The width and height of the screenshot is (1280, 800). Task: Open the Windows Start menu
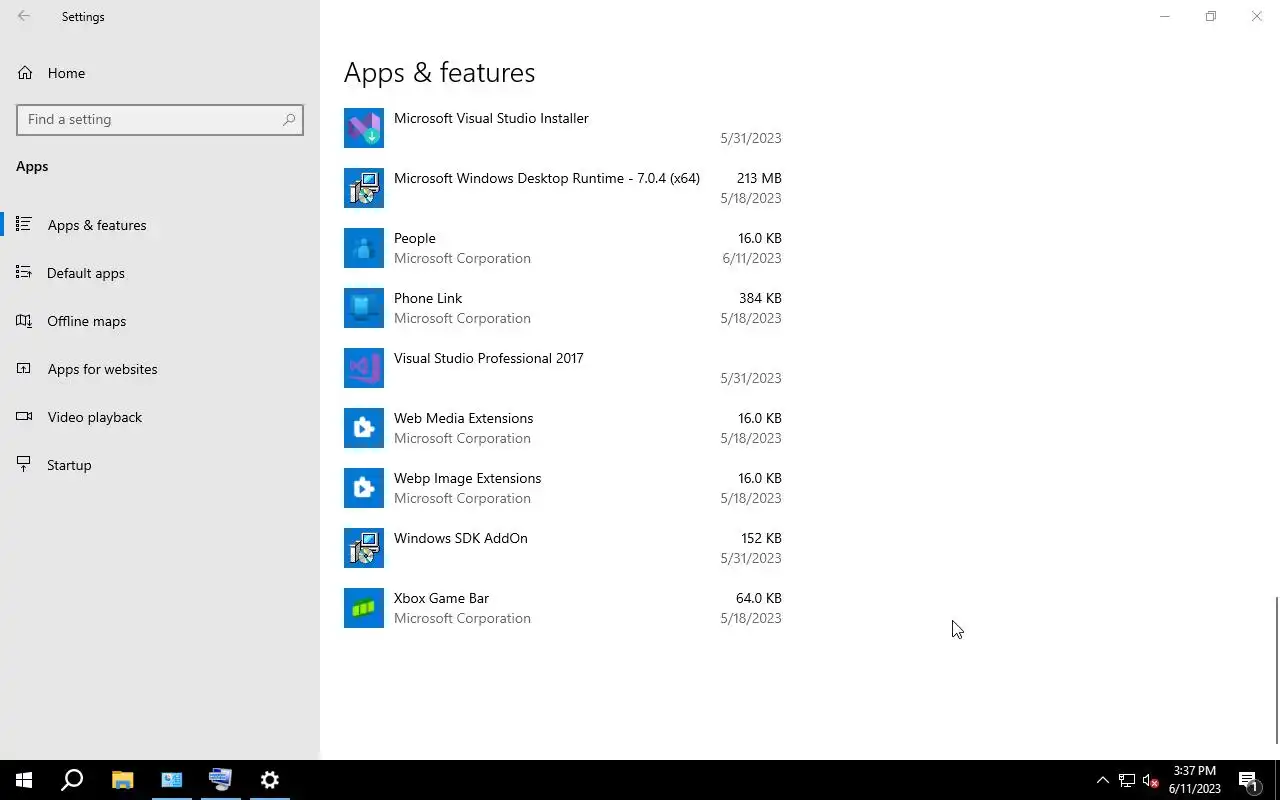pyautogui.click(x=24, y=780)
